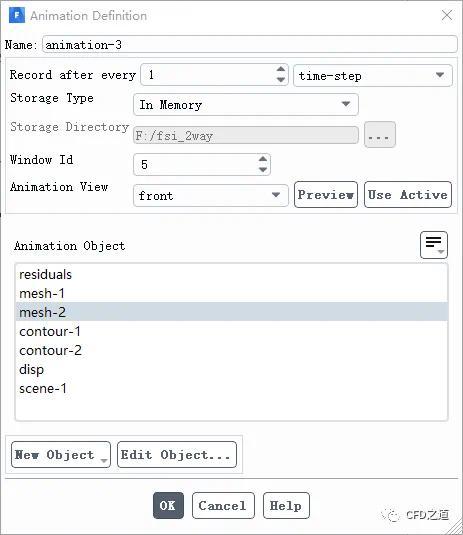Click the Use Active button
The height and width of the screenshot is (535, 463).
pos(408,194)
